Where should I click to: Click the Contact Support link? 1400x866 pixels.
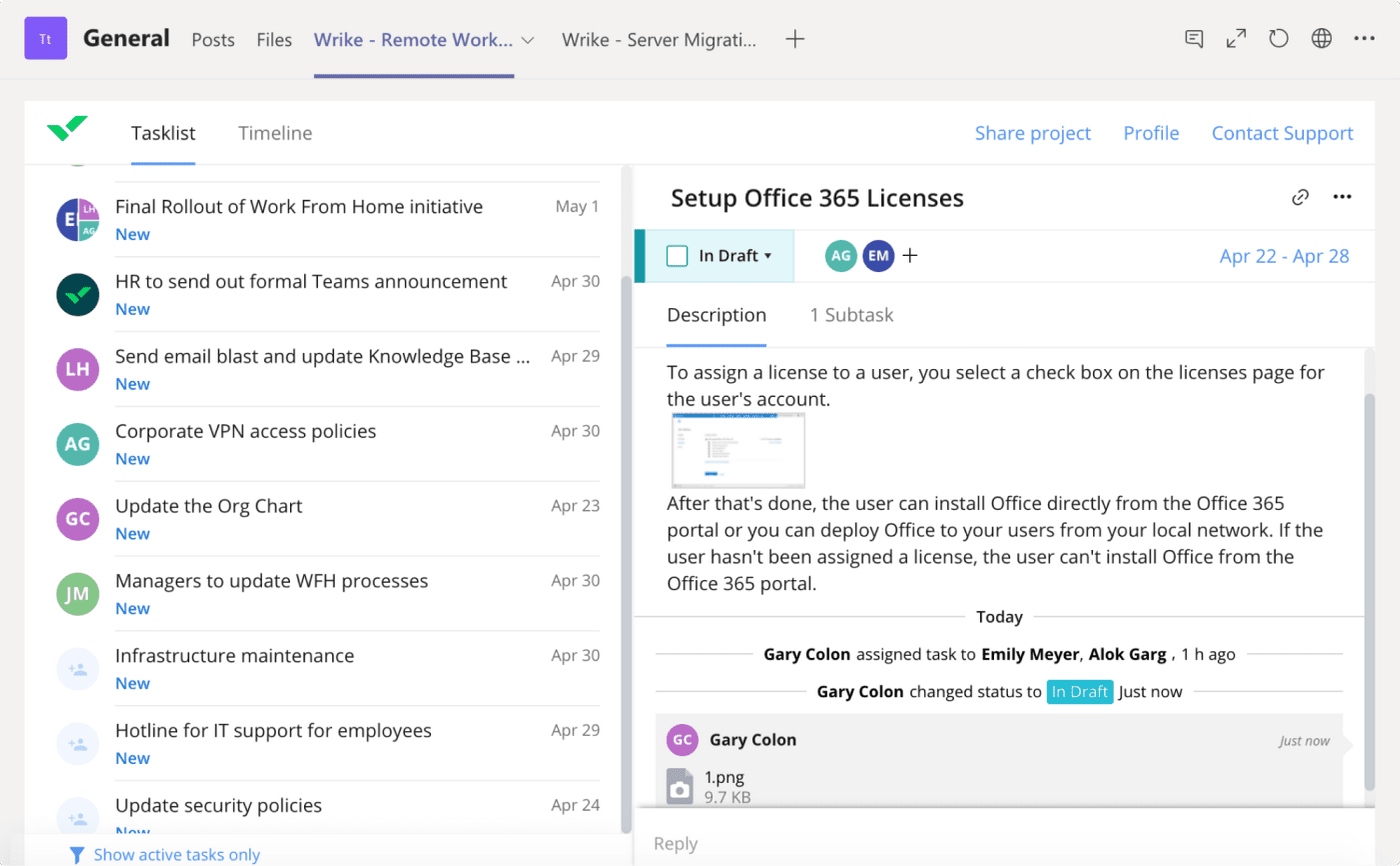coord(1282,133)
